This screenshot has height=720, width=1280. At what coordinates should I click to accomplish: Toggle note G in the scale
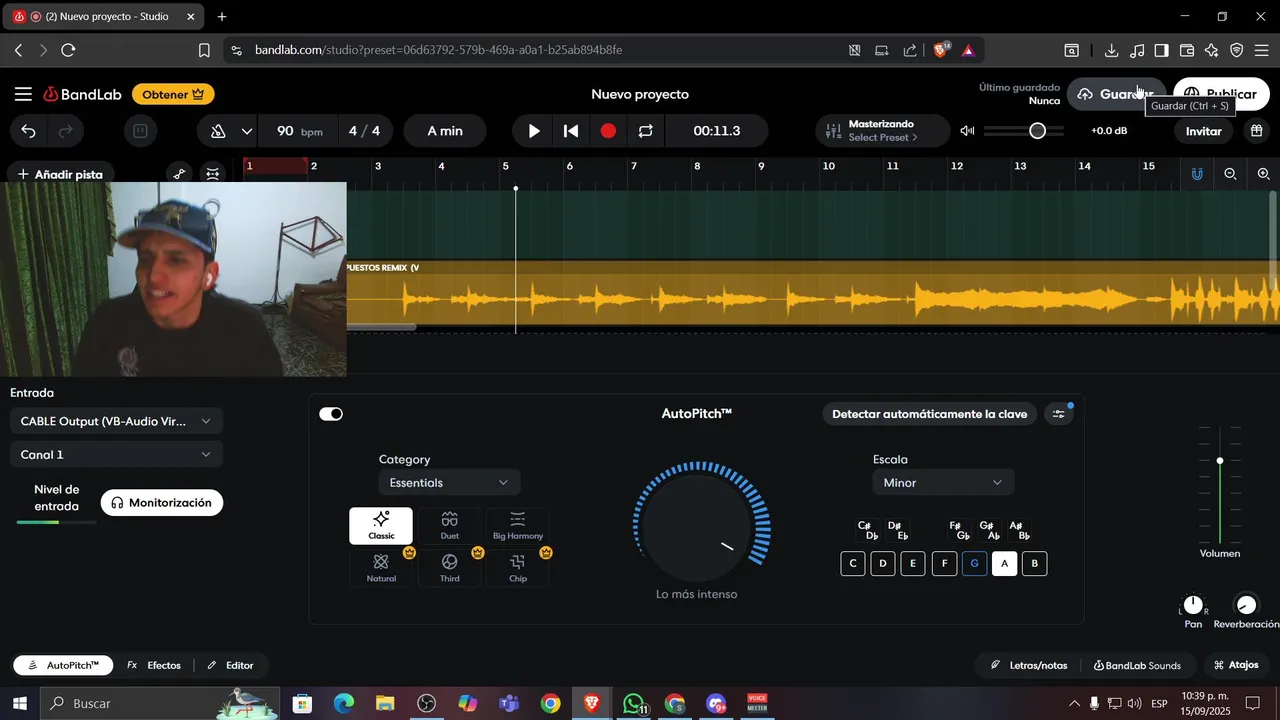click(x=974, y=564)
